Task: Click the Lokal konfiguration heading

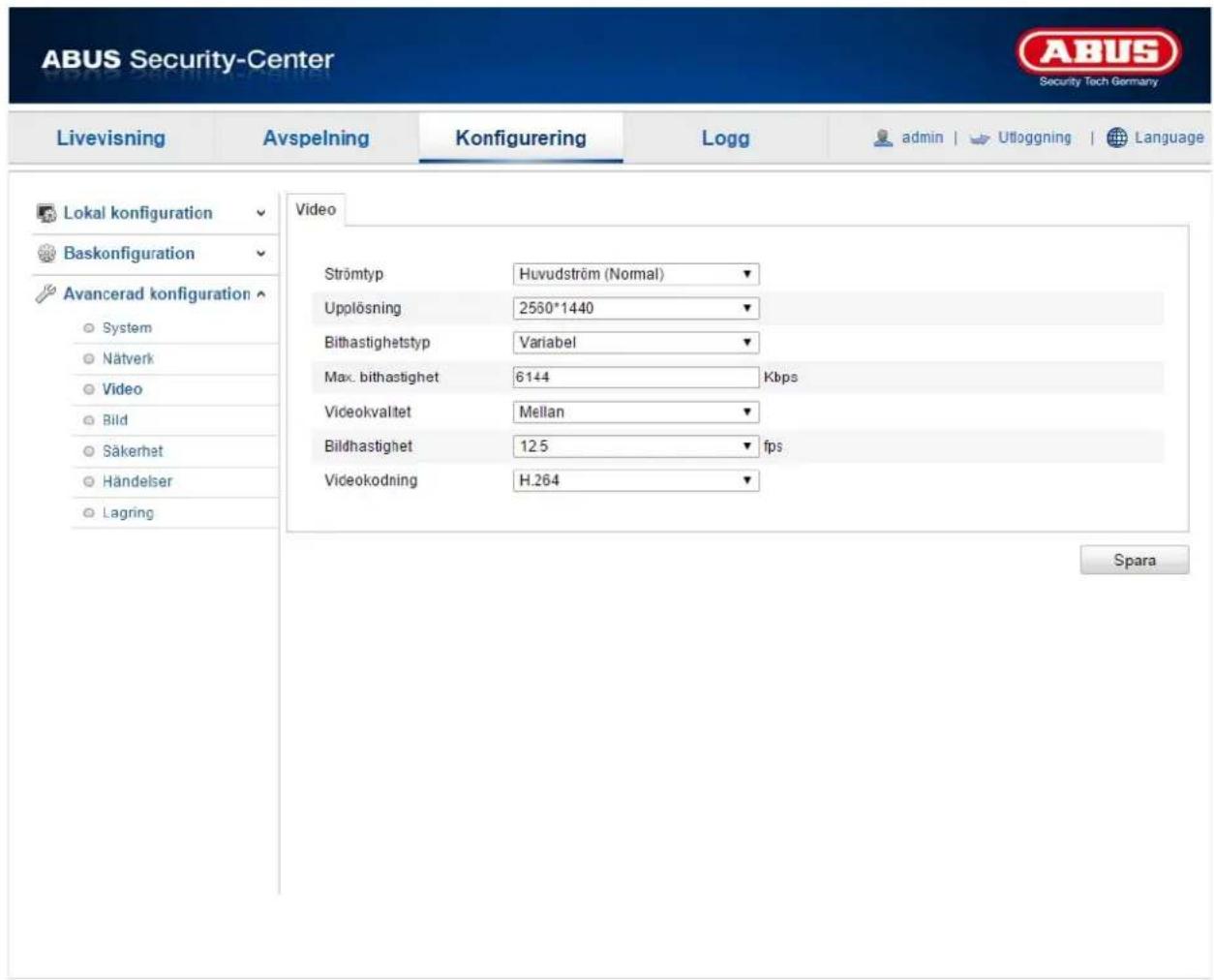Action: tap(137, 213)
